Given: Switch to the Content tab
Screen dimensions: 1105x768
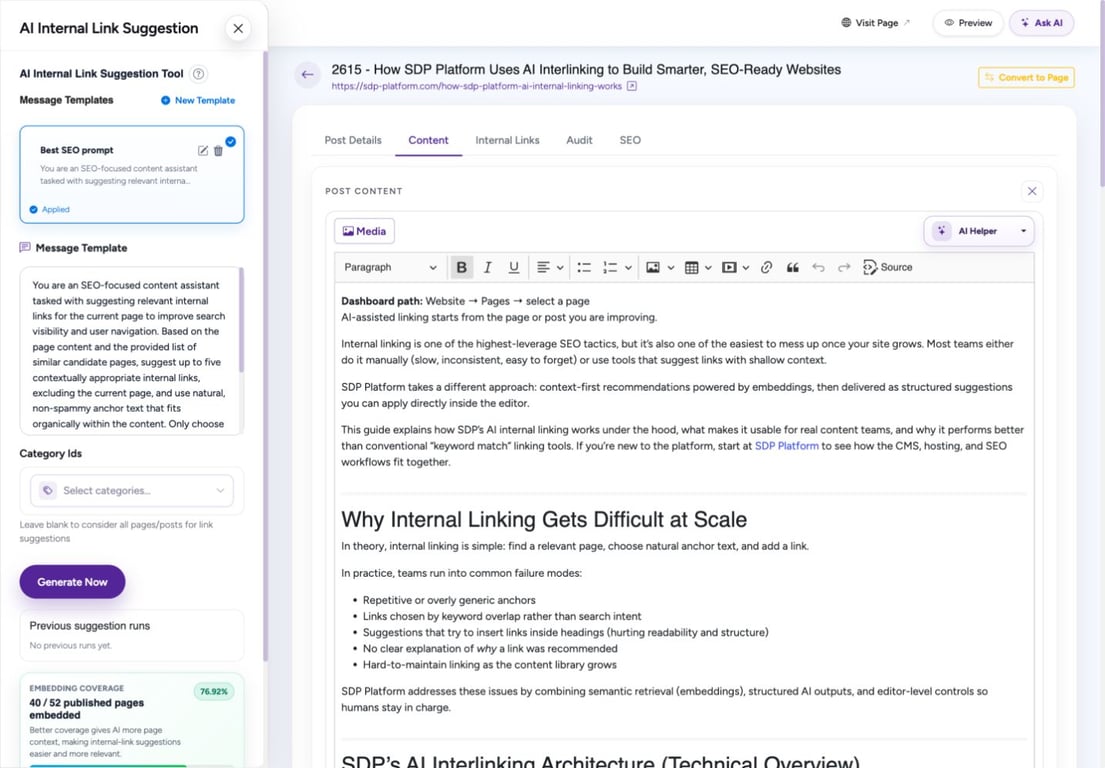Looking at the screenshot, I should (428, 140).
